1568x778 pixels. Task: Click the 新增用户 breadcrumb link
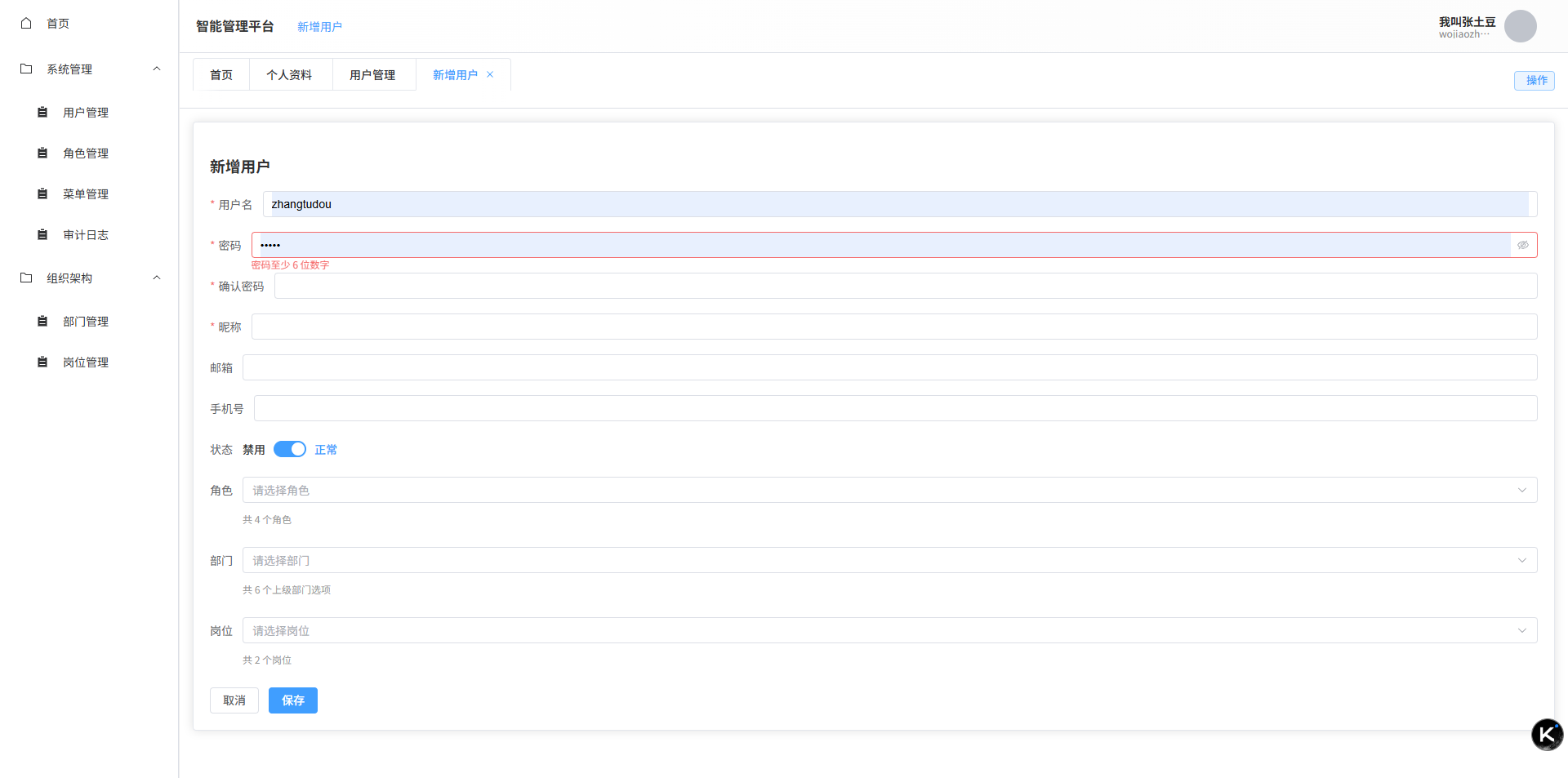319,27
